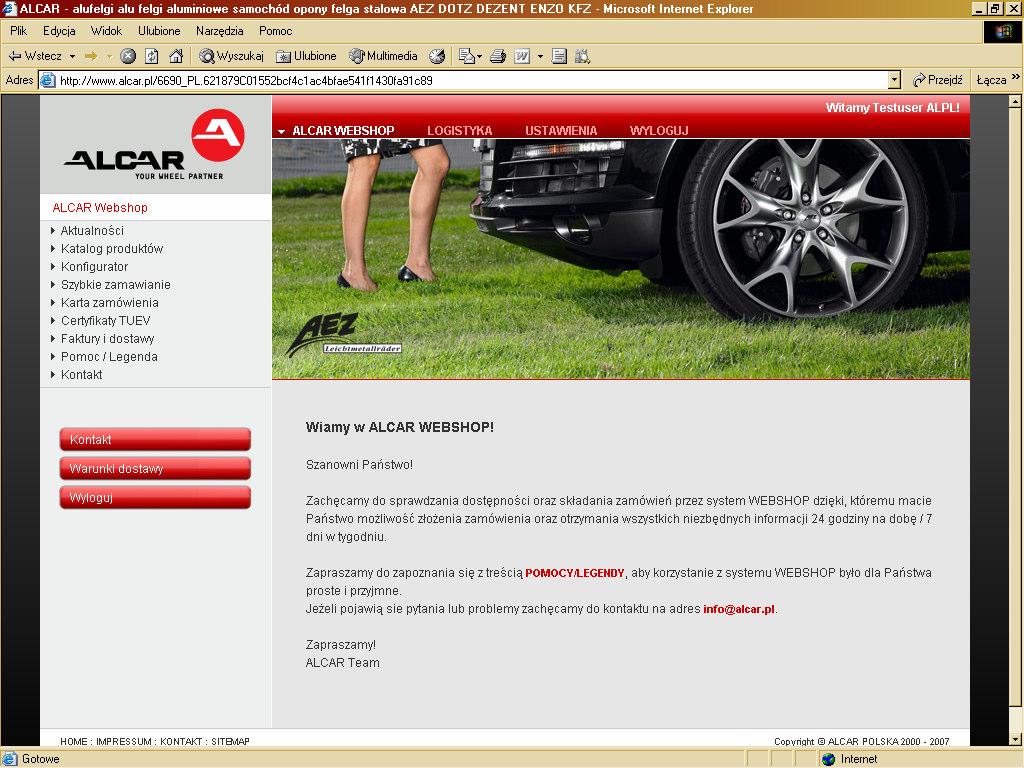Go to the home page via Home icon
The width and height of the screenshot is (1024, 768).
[x=176, y=56]
